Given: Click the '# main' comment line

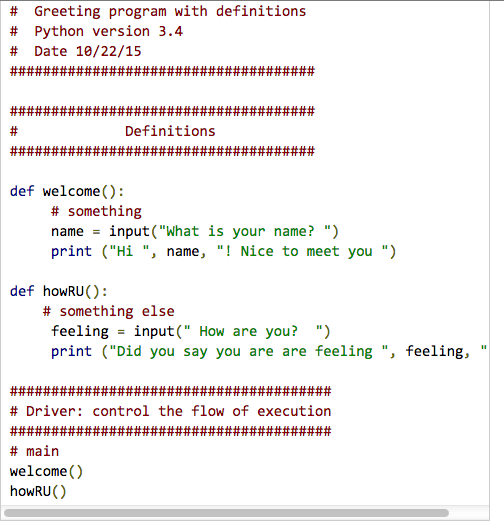Looking at the screenshot, I should pyautogui.click(x=34, y=452).
